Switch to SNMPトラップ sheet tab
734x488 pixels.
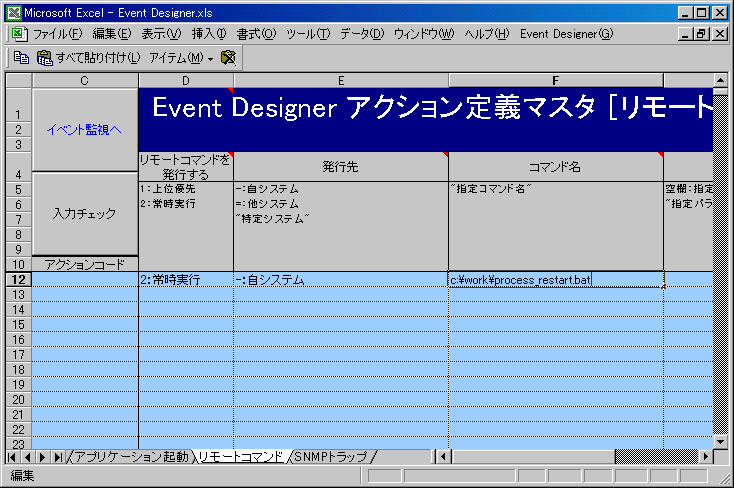(330, 457)
